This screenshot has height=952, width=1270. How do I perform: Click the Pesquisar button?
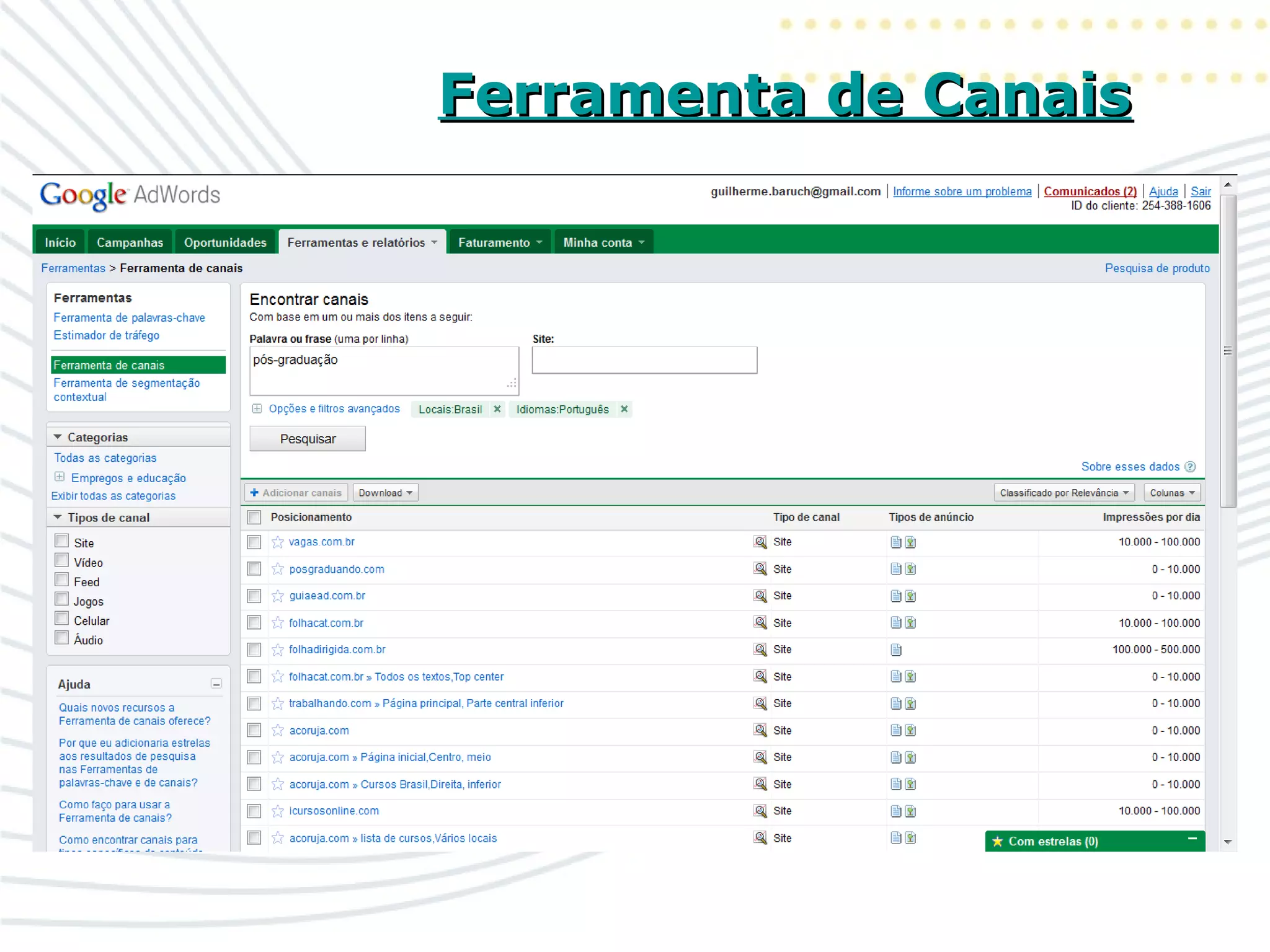tap(308, 439)
